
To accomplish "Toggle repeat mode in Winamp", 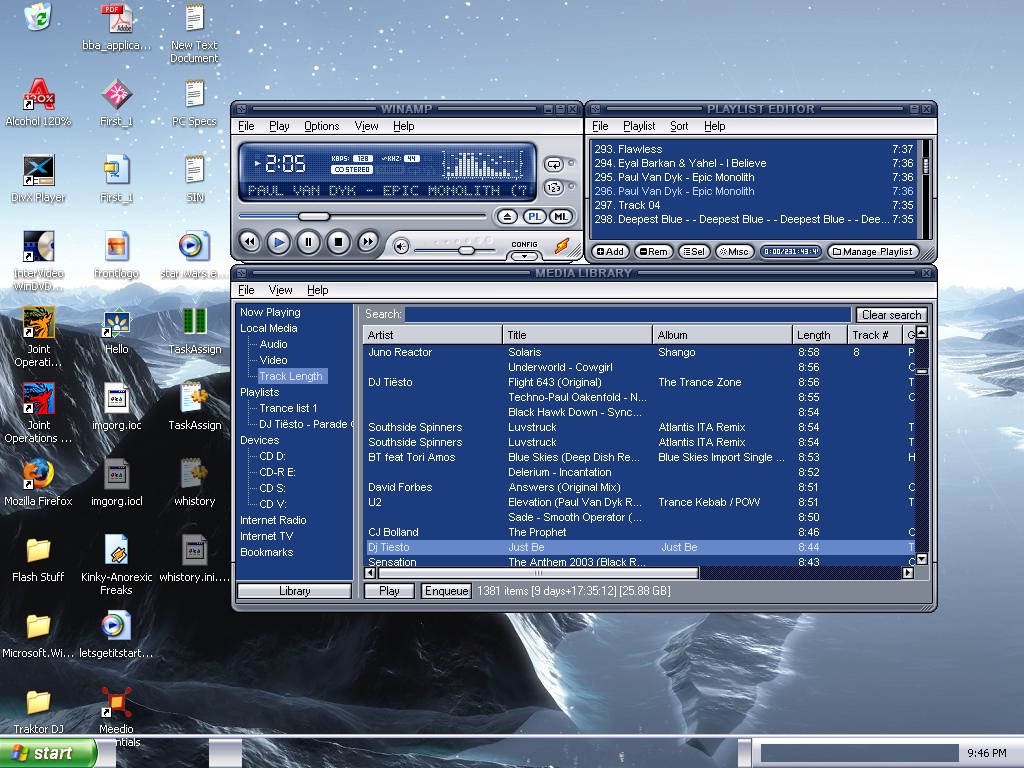I will click(x=554, y=164).
